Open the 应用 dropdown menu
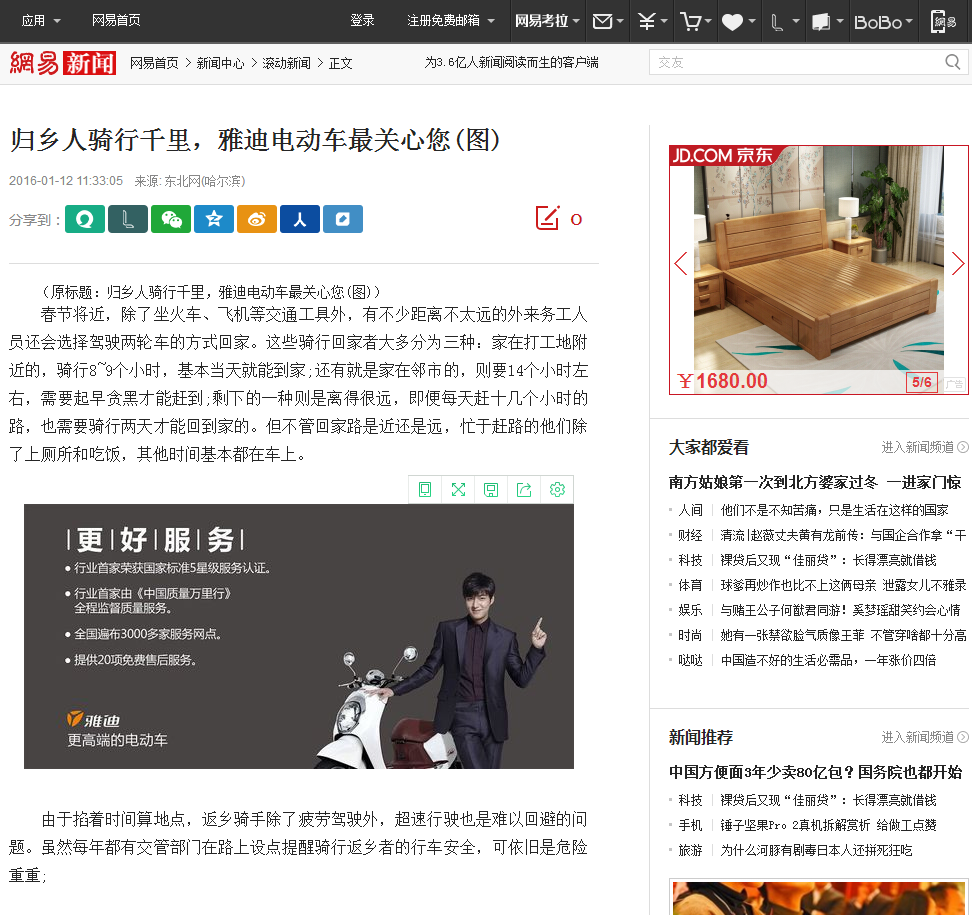The width and height of the screenshot is (972, 915). (x=41, y=20)
